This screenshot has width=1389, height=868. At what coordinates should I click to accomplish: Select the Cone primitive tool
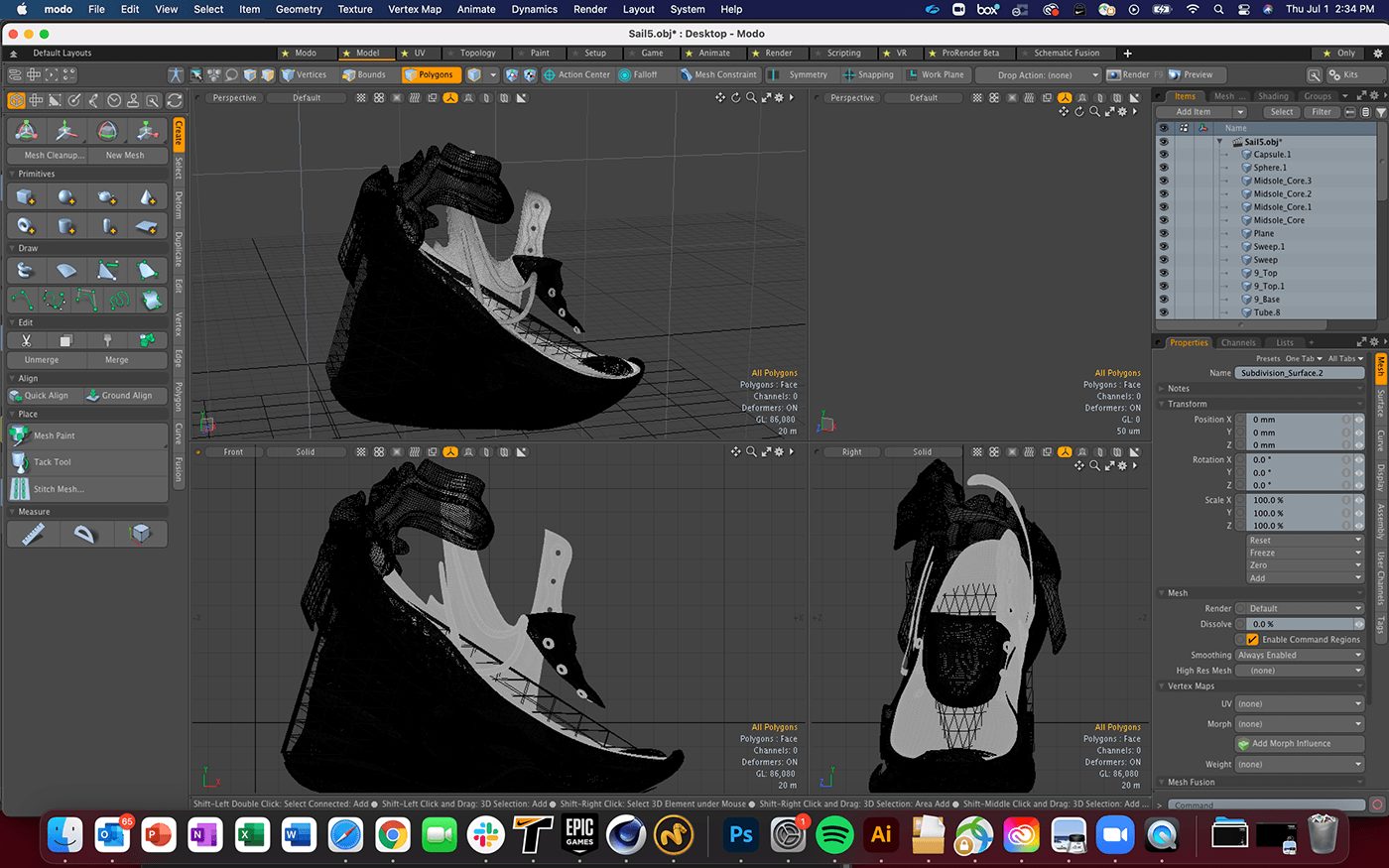148,197
